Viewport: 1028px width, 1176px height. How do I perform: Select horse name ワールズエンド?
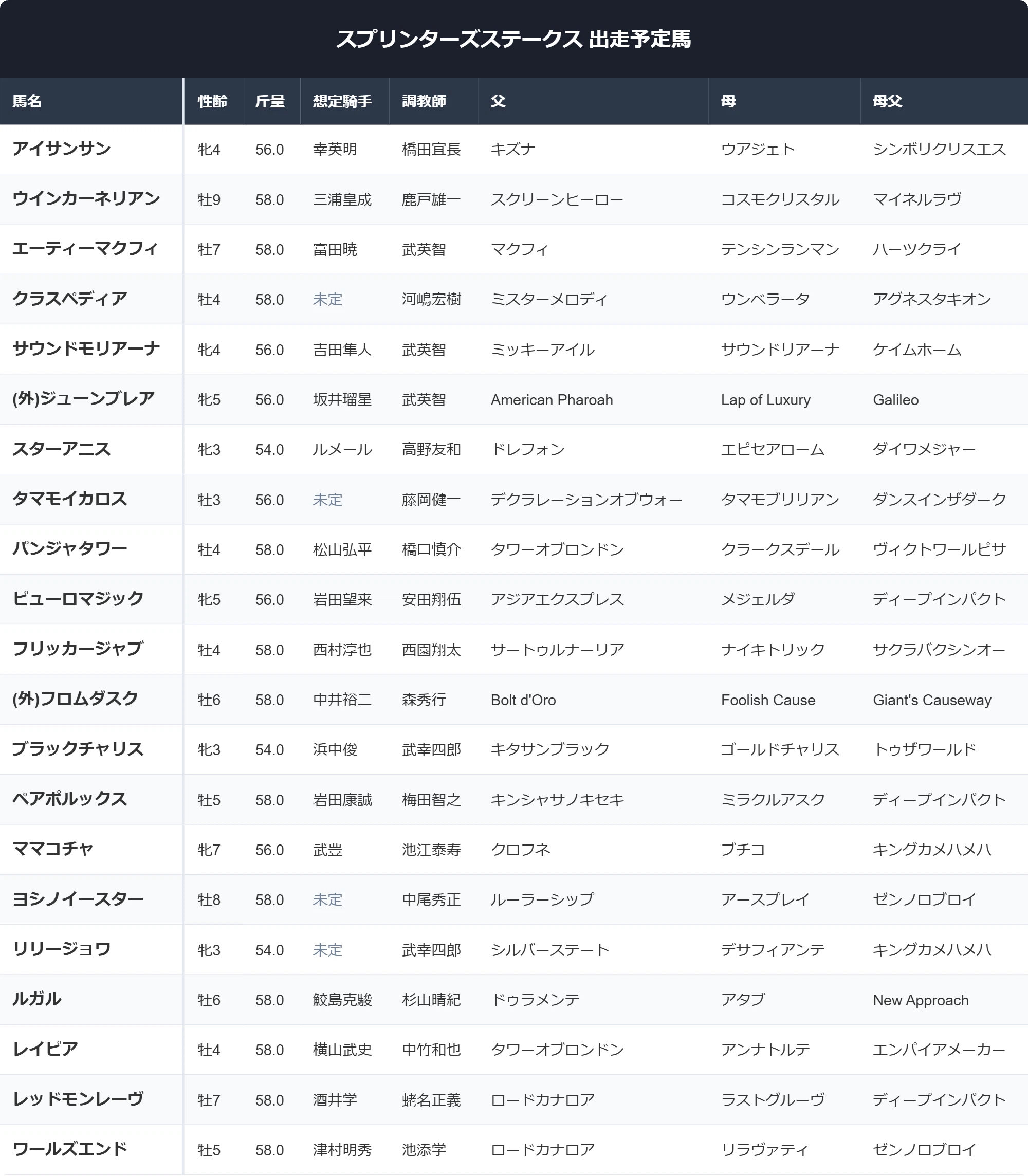click(x=70, y=1149)
